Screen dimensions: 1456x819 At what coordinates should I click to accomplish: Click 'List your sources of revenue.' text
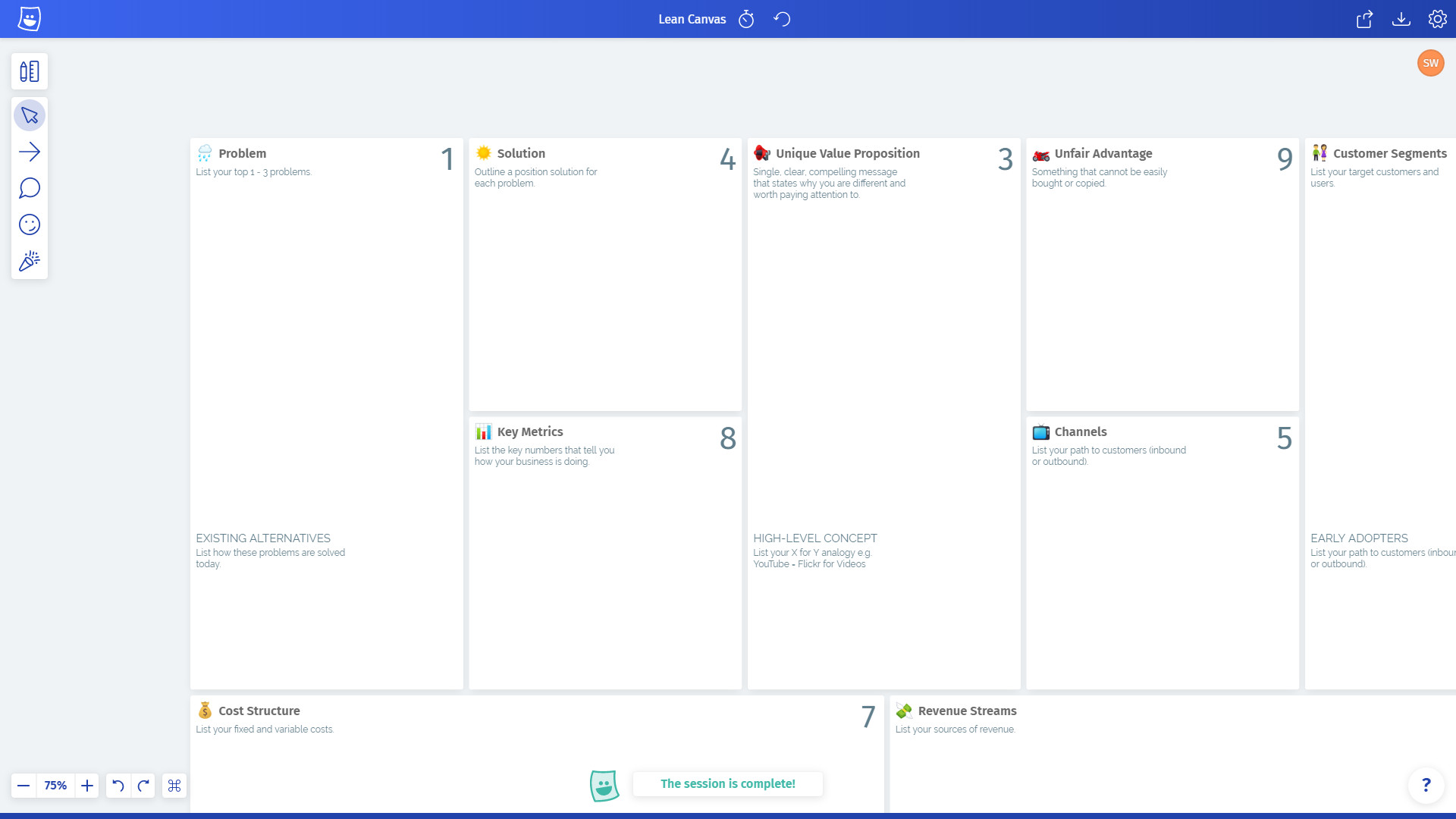click(955, 730)
